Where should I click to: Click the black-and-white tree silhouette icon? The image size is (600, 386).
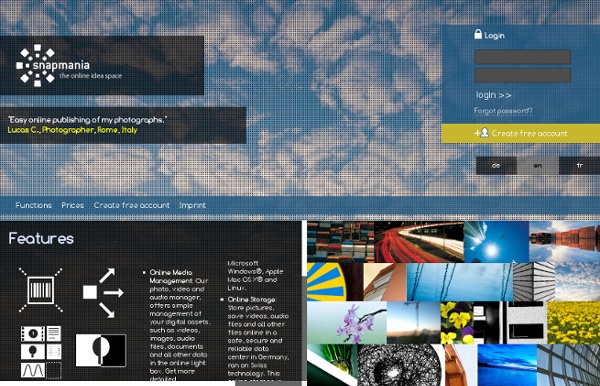point(101,350)
